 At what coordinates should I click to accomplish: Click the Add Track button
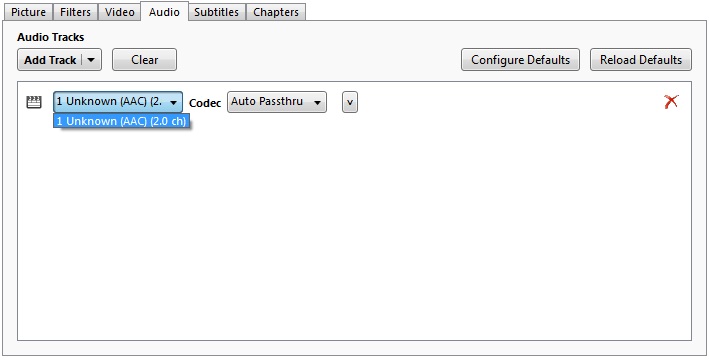(50, 60)
